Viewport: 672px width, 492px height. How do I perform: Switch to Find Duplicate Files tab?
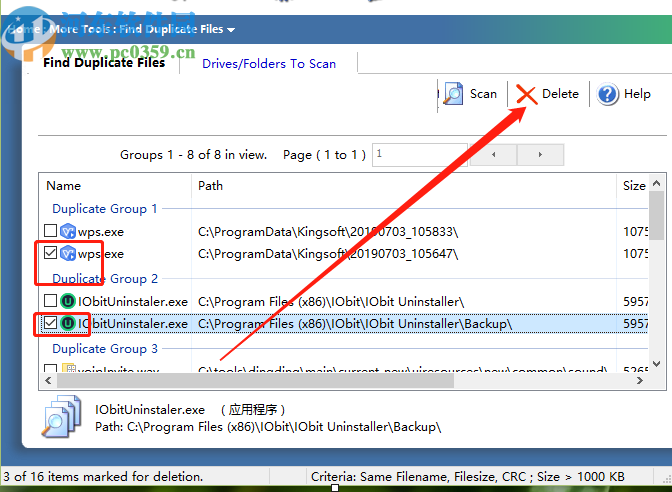104,63
